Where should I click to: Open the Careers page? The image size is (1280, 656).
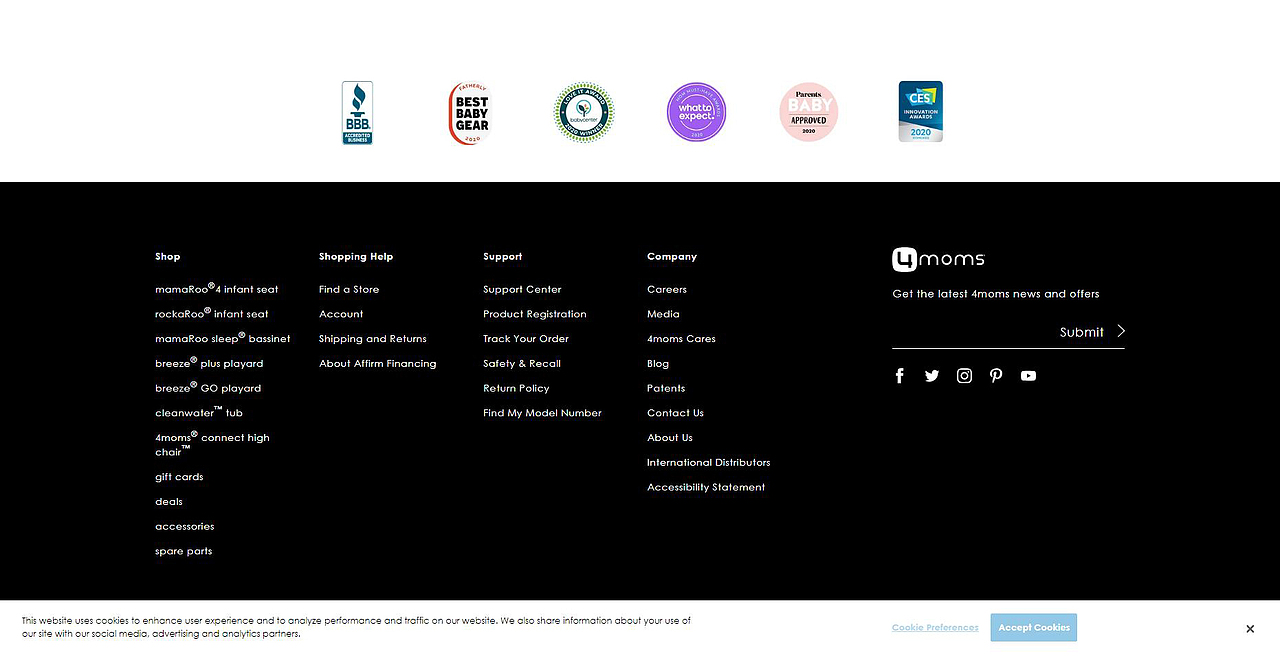point(667,289)
